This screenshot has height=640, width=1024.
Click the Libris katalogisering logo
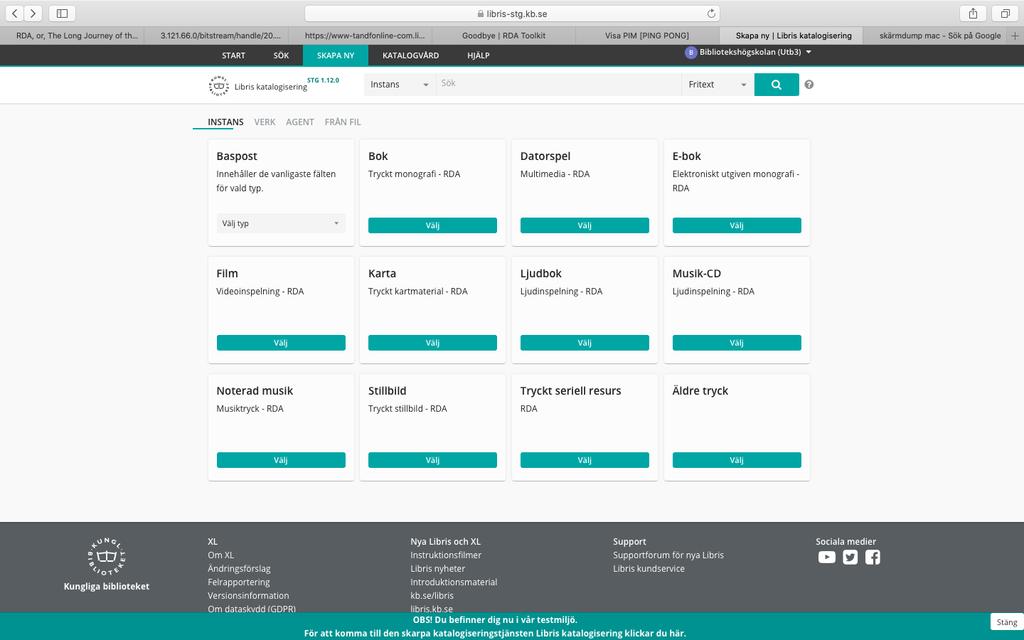[x=257, y=86]
